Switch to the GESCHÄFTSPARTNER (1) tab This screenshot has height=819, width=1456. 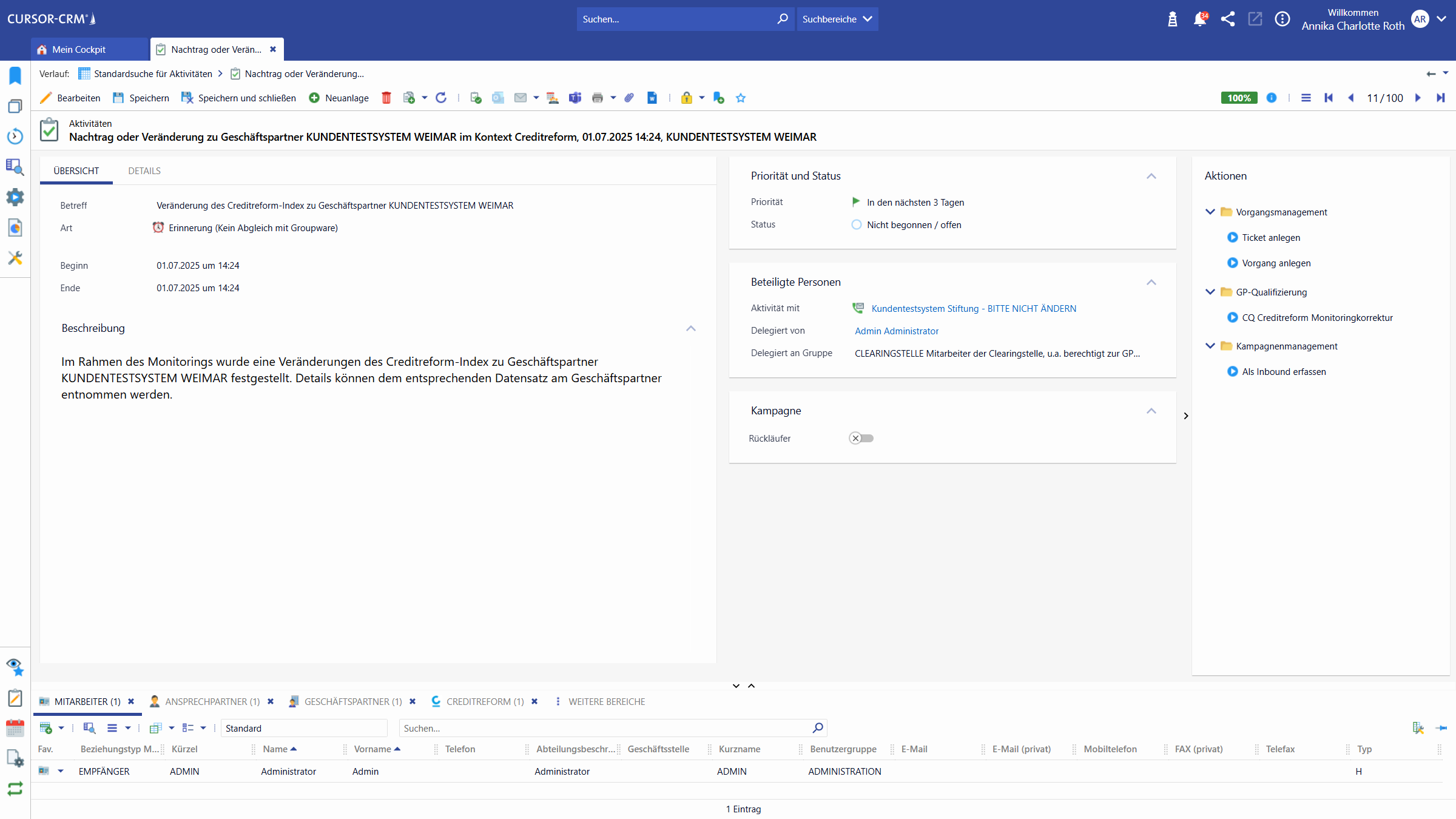click(x=353, y=701)
